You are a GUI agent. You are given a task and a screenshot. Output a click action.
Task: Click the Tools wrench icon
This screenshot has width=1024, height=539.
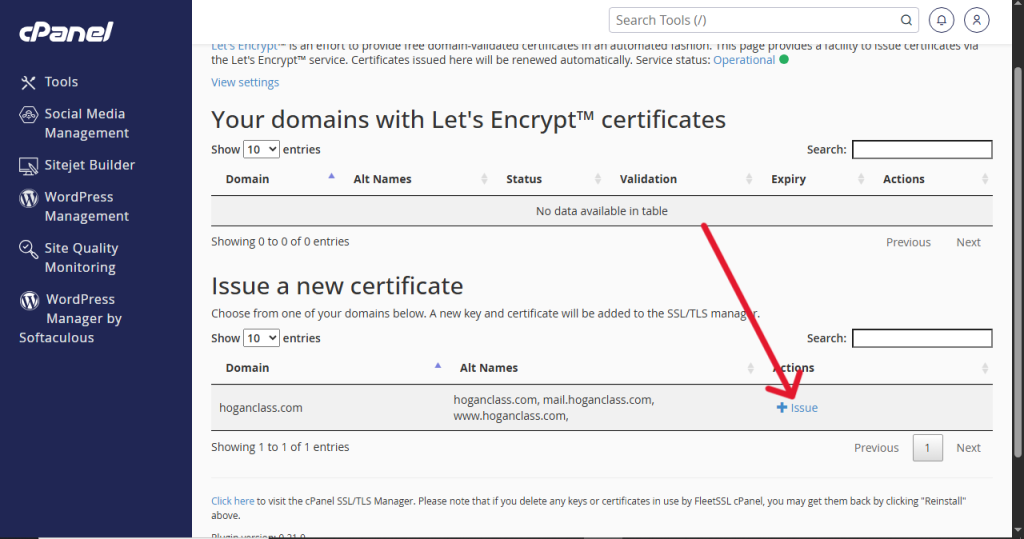pyautogui.click(x=28, y=82)
